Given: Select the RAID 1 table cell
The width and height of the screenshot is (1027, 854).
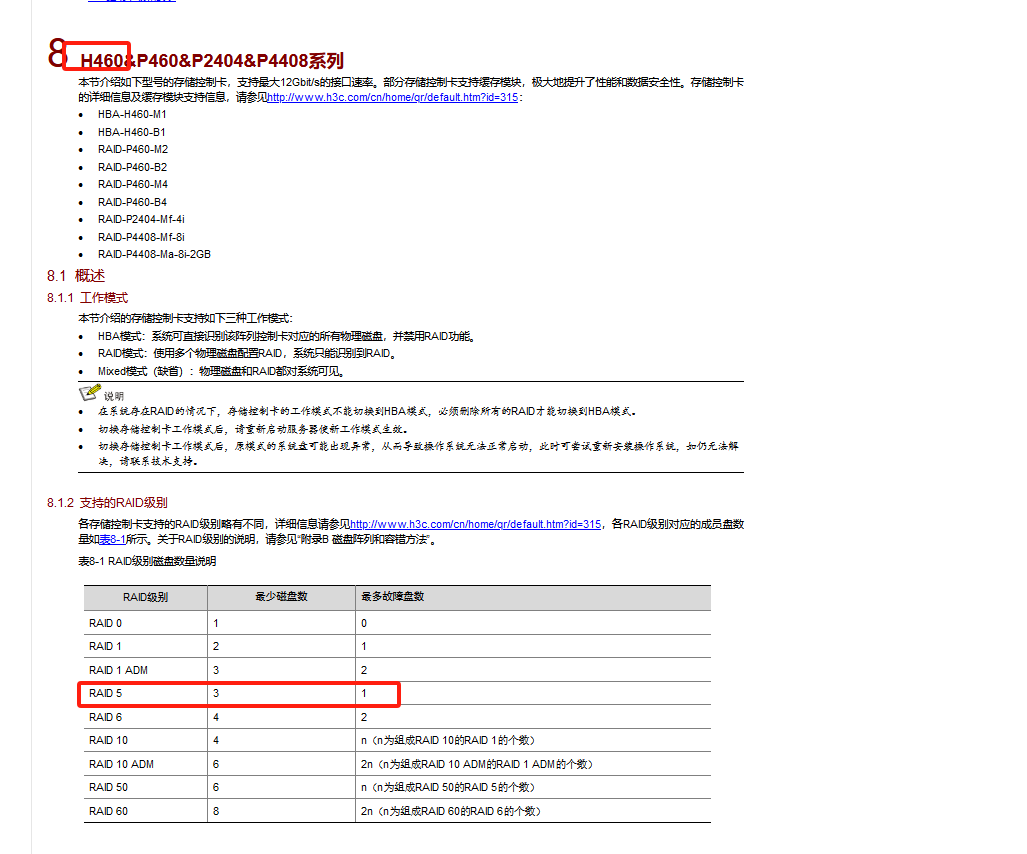Looking at the screenshot, I should [145, 646].
